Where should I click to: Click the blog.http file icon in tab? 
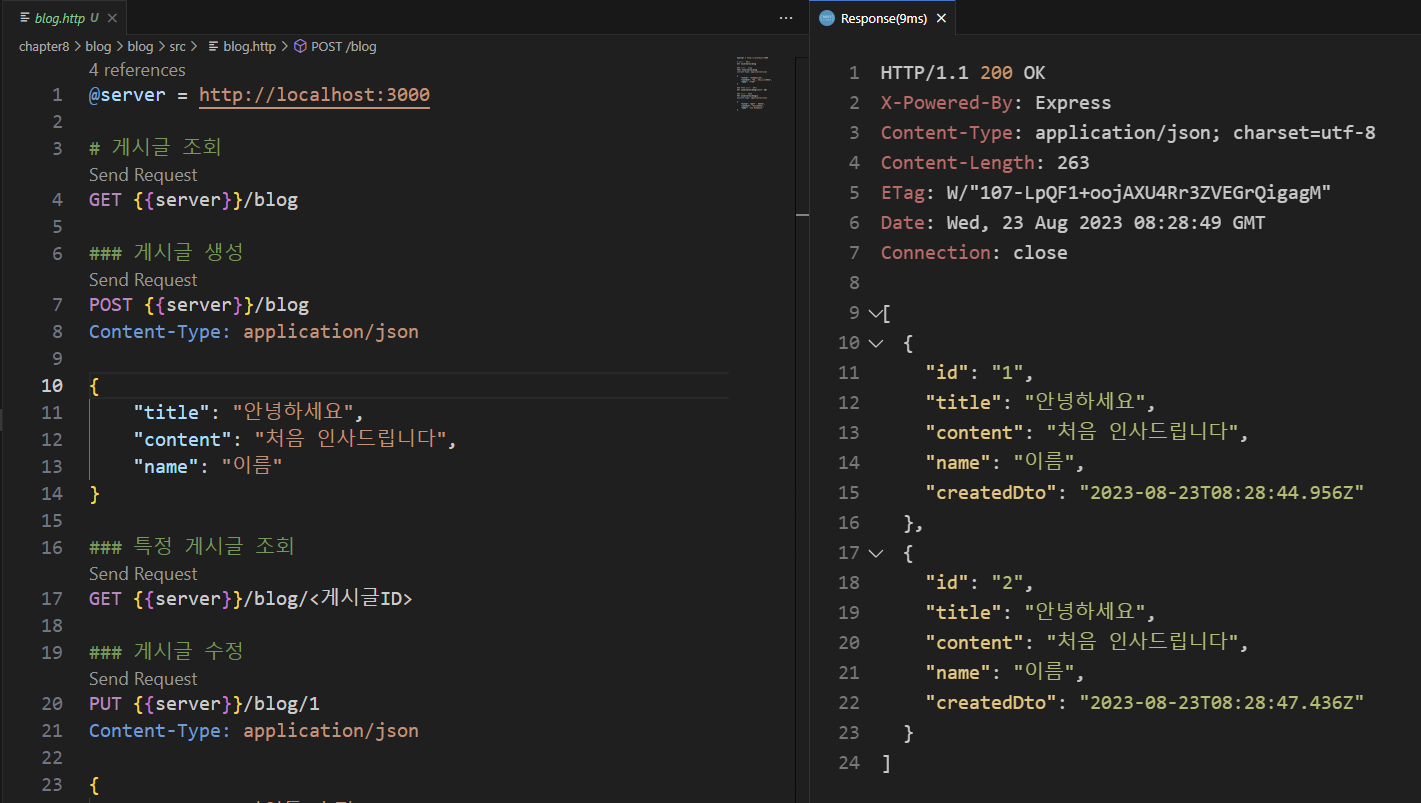click(25, 18)
